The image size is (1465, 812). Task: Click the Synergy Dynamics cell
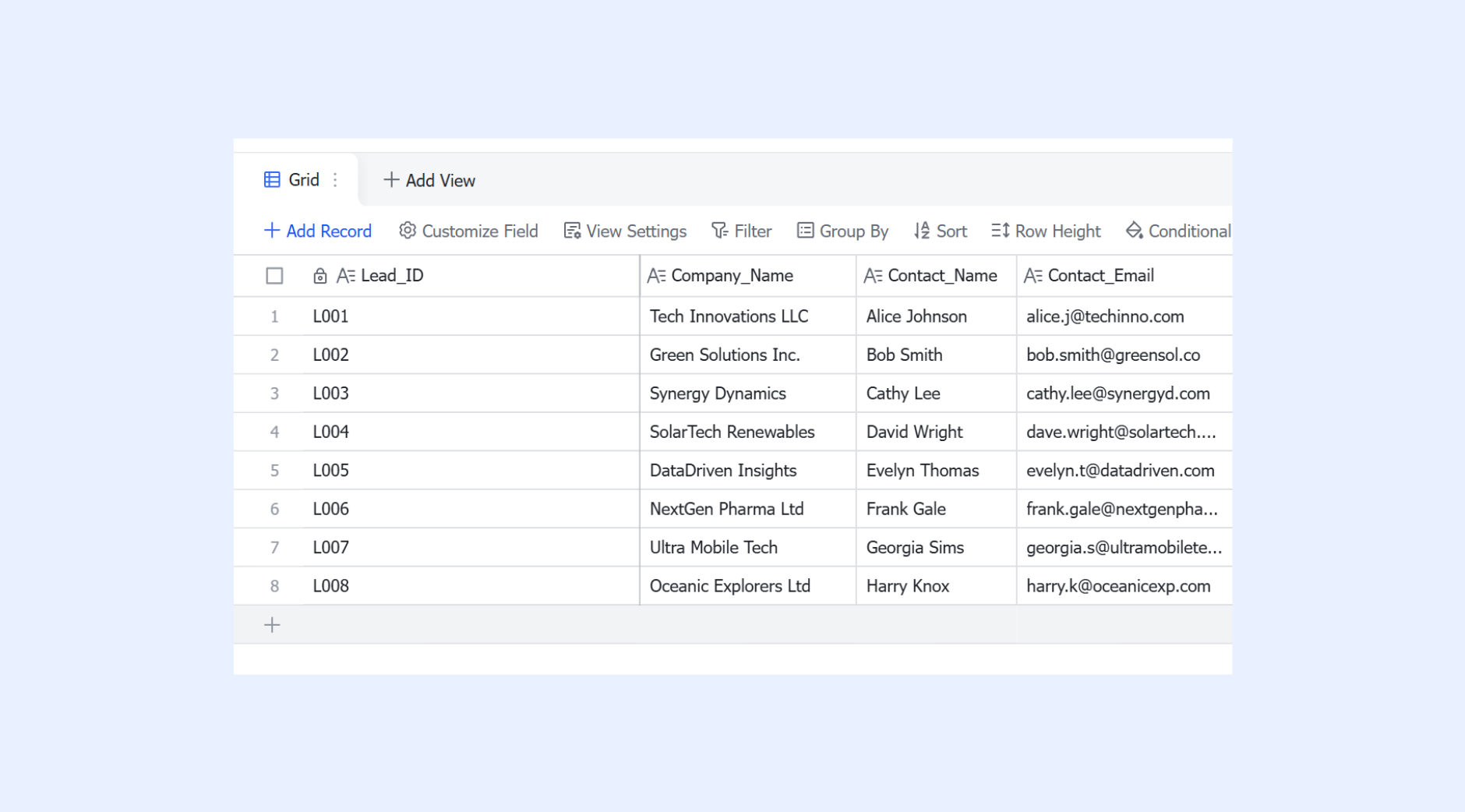point(748,394)
